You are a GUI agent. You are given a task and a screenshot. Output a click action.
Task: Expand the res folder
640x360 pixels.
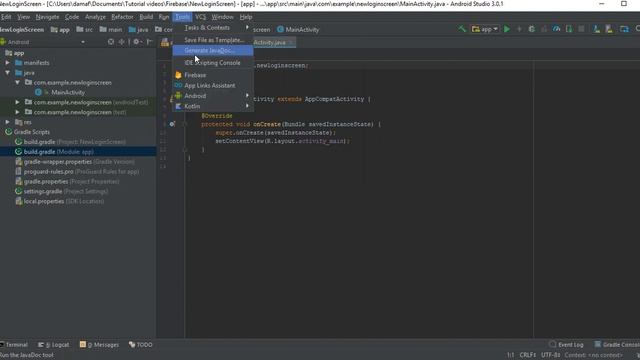click(x=7, y=122)
